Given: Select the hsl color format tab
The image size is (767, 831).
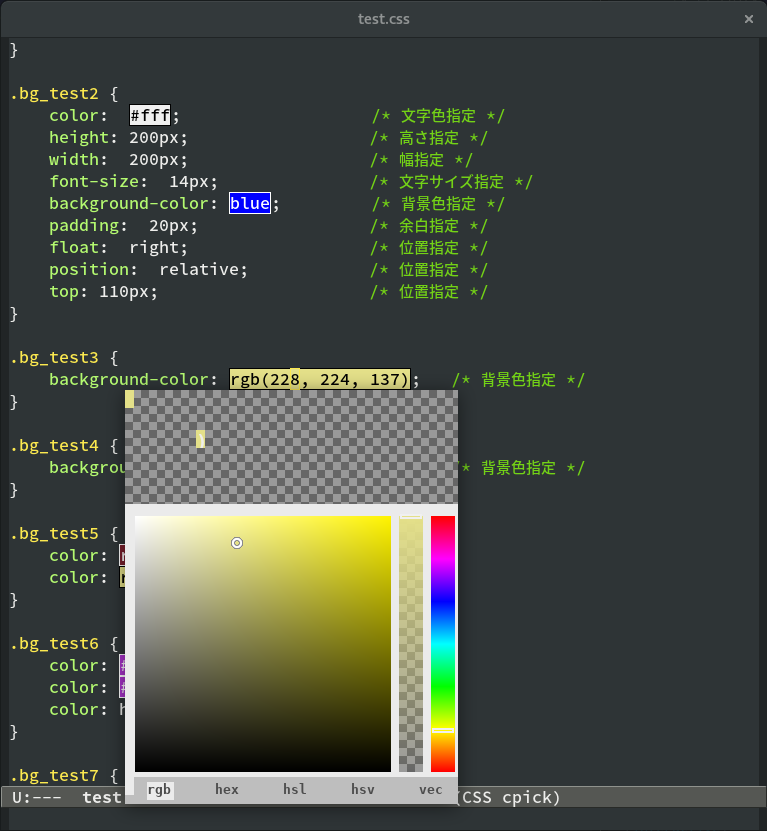Looking at the screenshot, I should pyautogui.click(x=295, y=790).
